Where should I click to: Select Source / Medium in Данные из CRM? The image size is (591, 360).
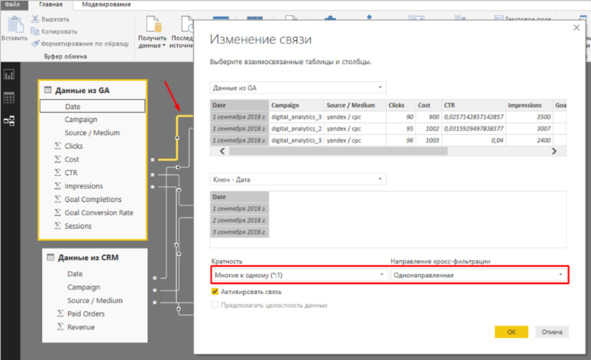click(x=95, y=300)
